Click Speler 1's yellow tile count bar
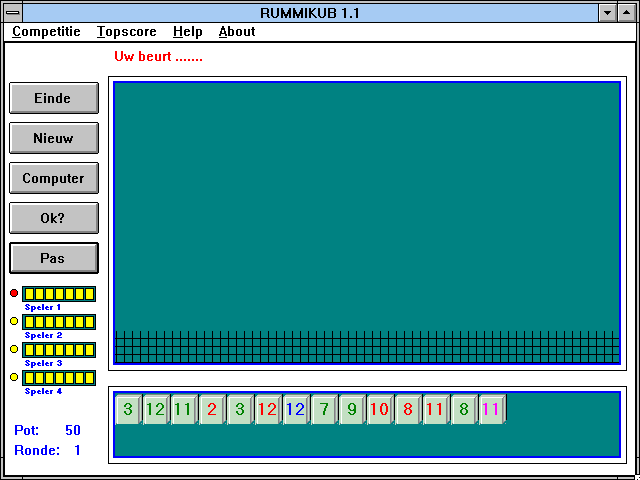The image size is (640, 480). pyautogui.click(x=59, y=294)
